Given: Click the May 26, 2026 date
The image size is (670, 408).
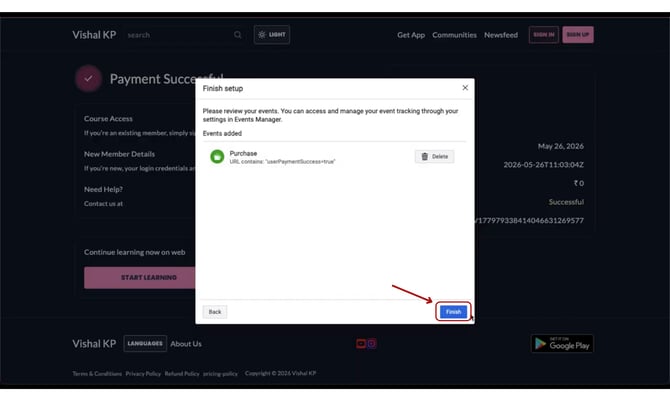Looking at the screenshot, I should [561, 146].
